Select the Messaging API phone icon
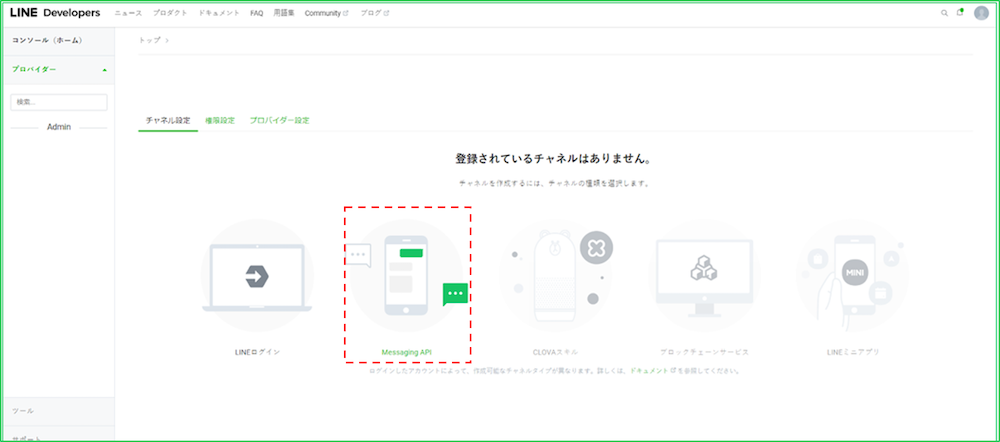 coord(408,276)
